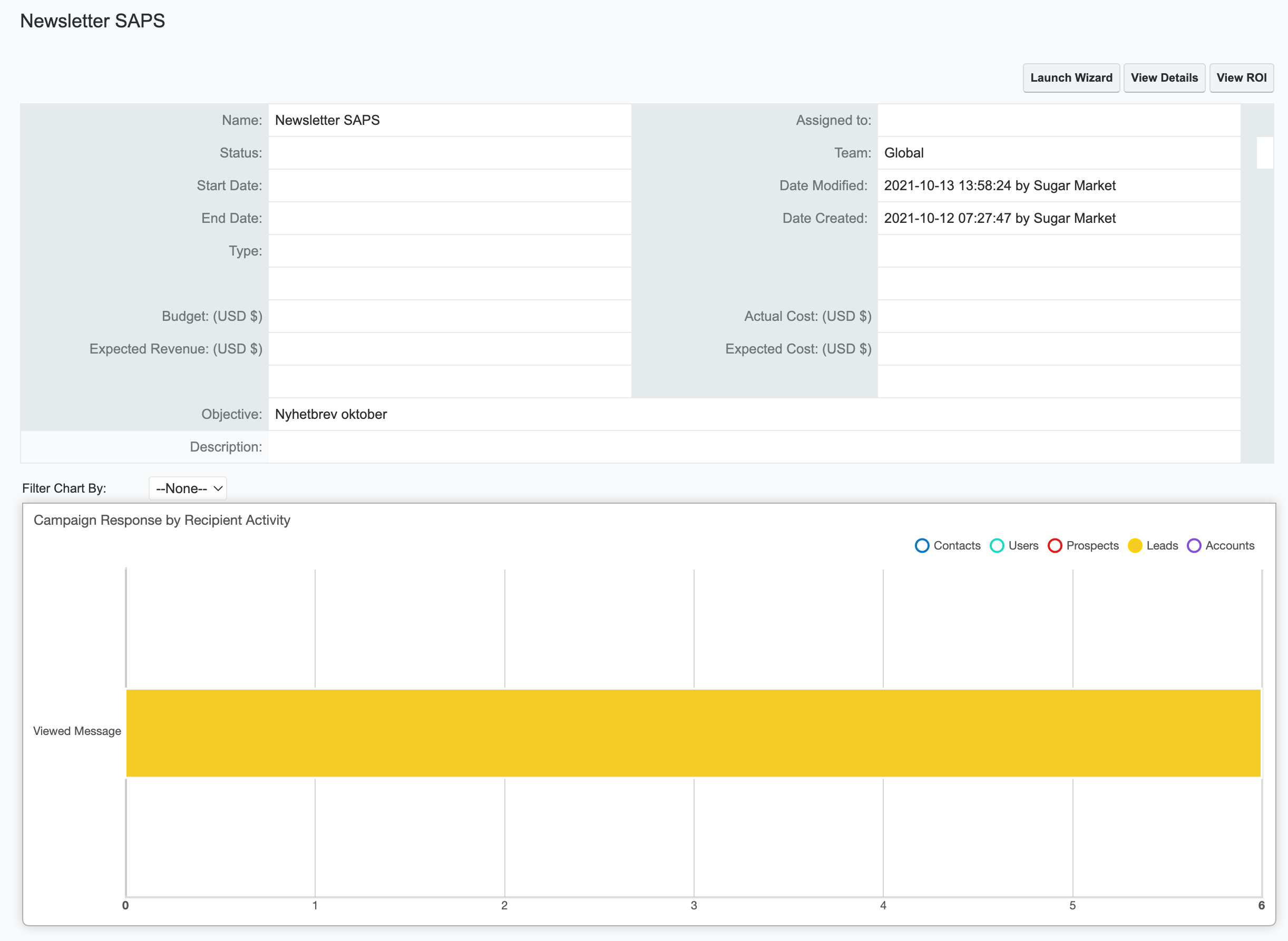Toggle the Accounts legend circle
Viewport: 1288px width, 941px height.
click(1194, 546)
